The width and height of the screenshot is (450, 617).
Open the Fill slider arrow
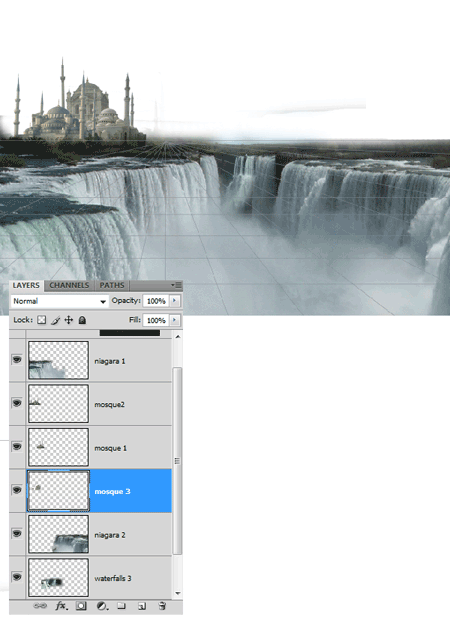tap(174, 320)
